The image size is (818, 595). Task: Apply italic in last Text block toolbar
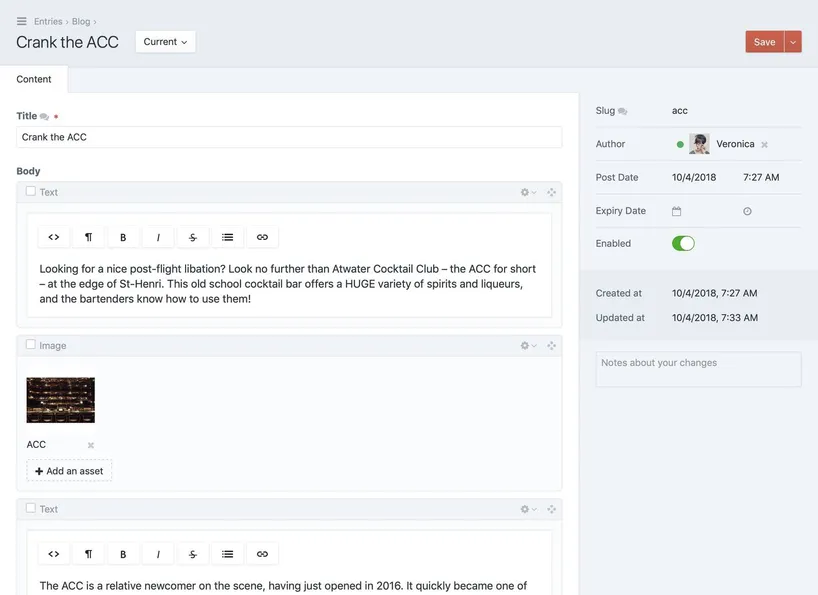[x=158, y=554]
